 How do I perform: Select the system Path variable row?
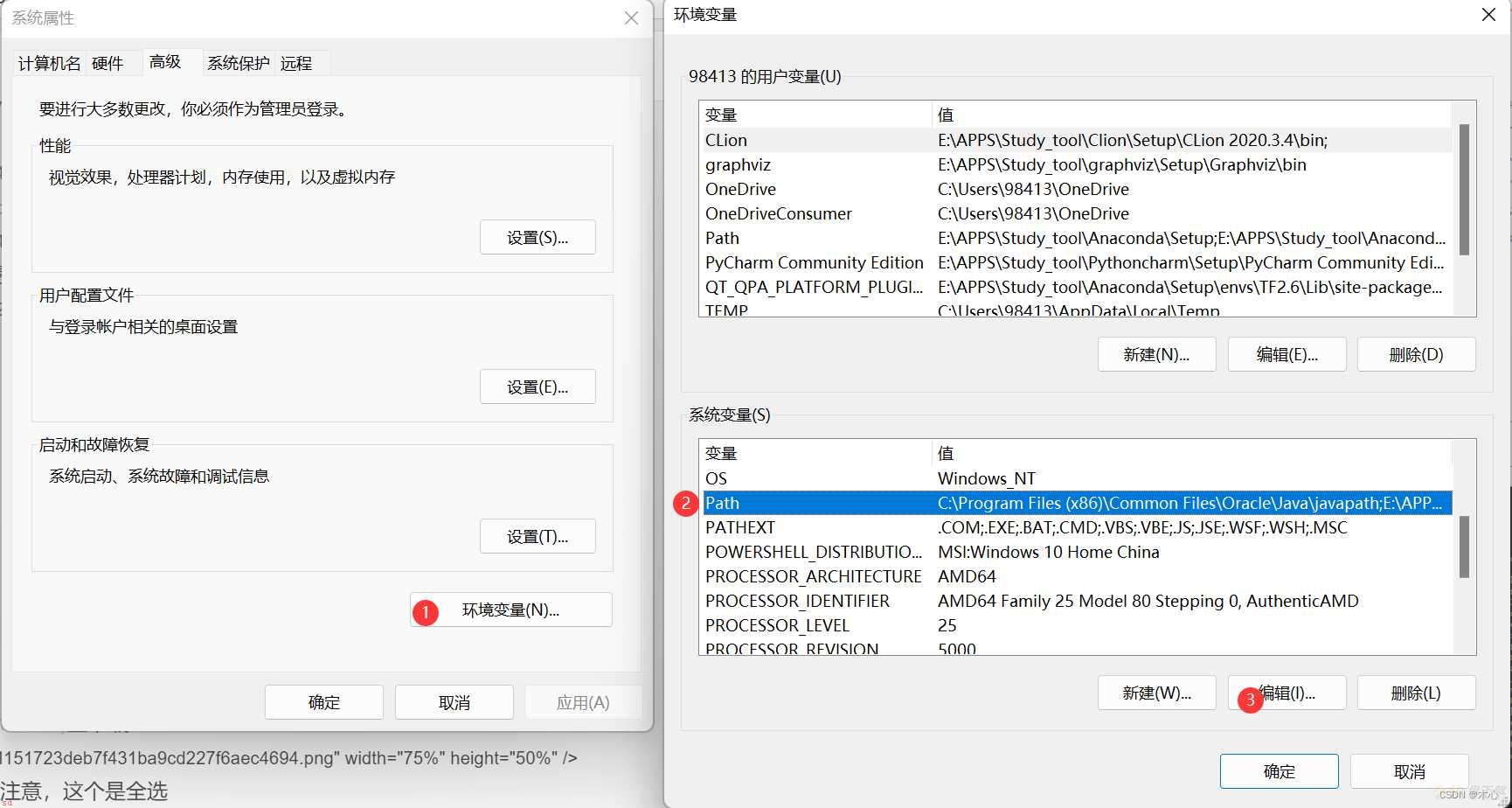click(x=1077, y=503)
